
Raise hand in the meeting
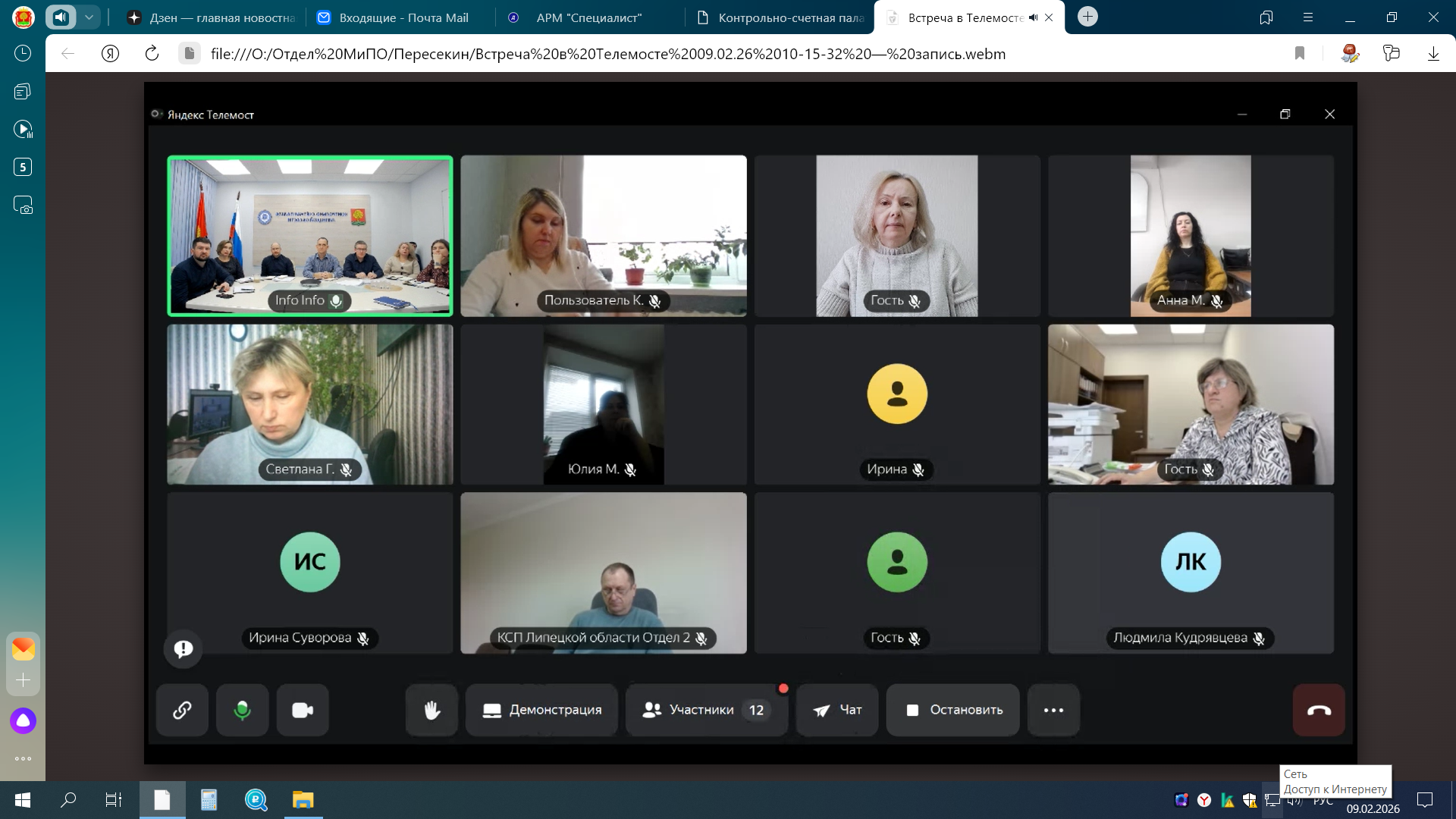pos(431,710)
